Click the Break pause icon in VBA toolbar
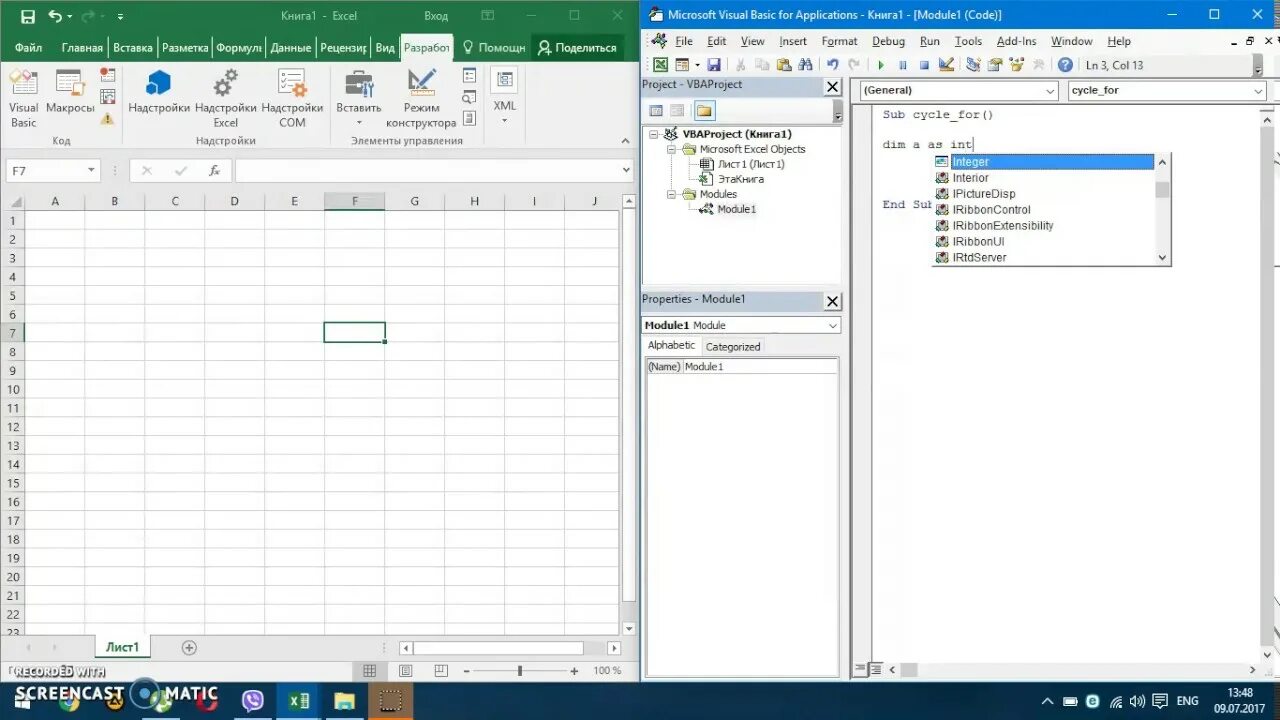1280x720 pixels. (902, 65)
